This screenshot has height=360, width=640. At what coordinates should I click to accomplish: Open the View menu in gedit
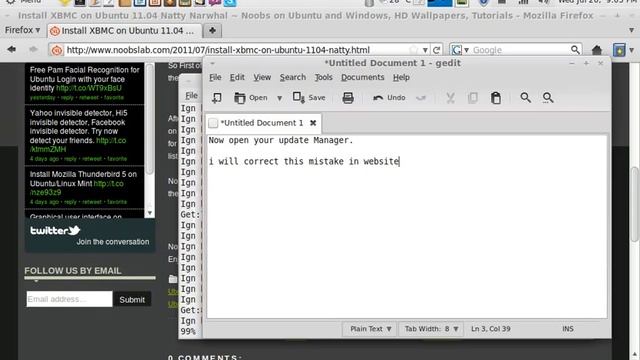click(x=262, y=77)
